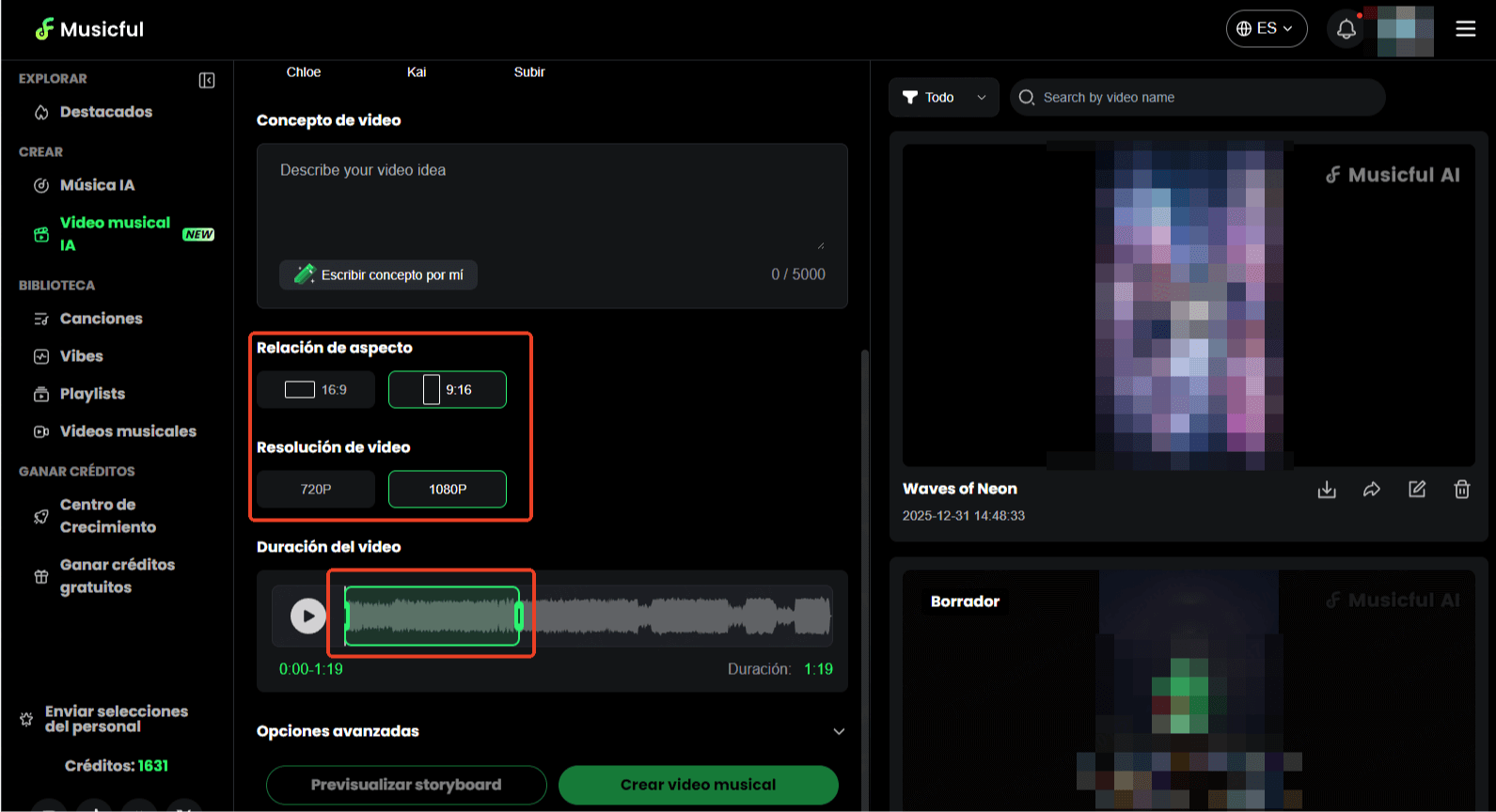Open Canciones in the library
Image resolution: width=1496 pixels, height=812 pixels.
[101, 319]
